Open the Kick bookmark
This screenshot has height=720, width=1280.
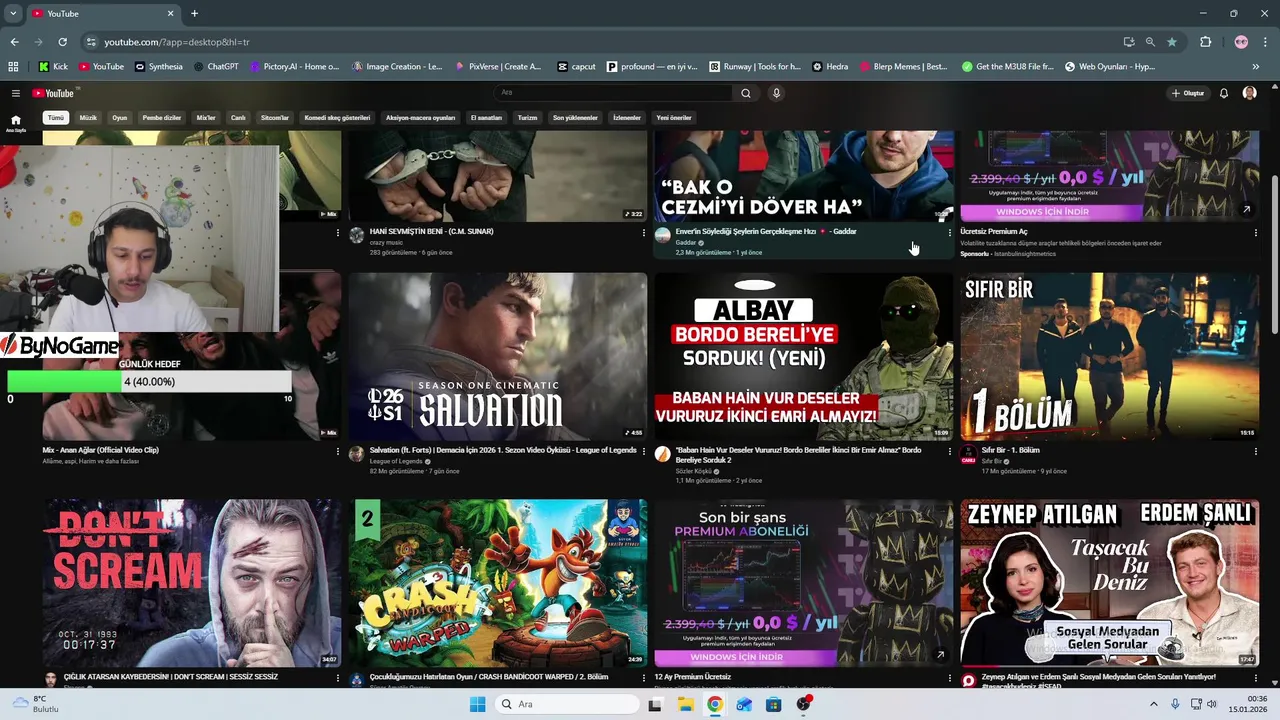click(54, 67)
